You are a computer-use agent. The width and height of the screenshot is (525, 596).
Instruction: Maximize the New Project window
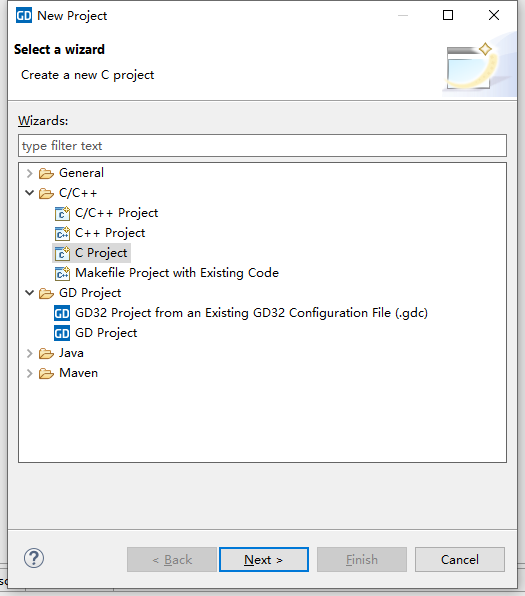pos(448,15)
